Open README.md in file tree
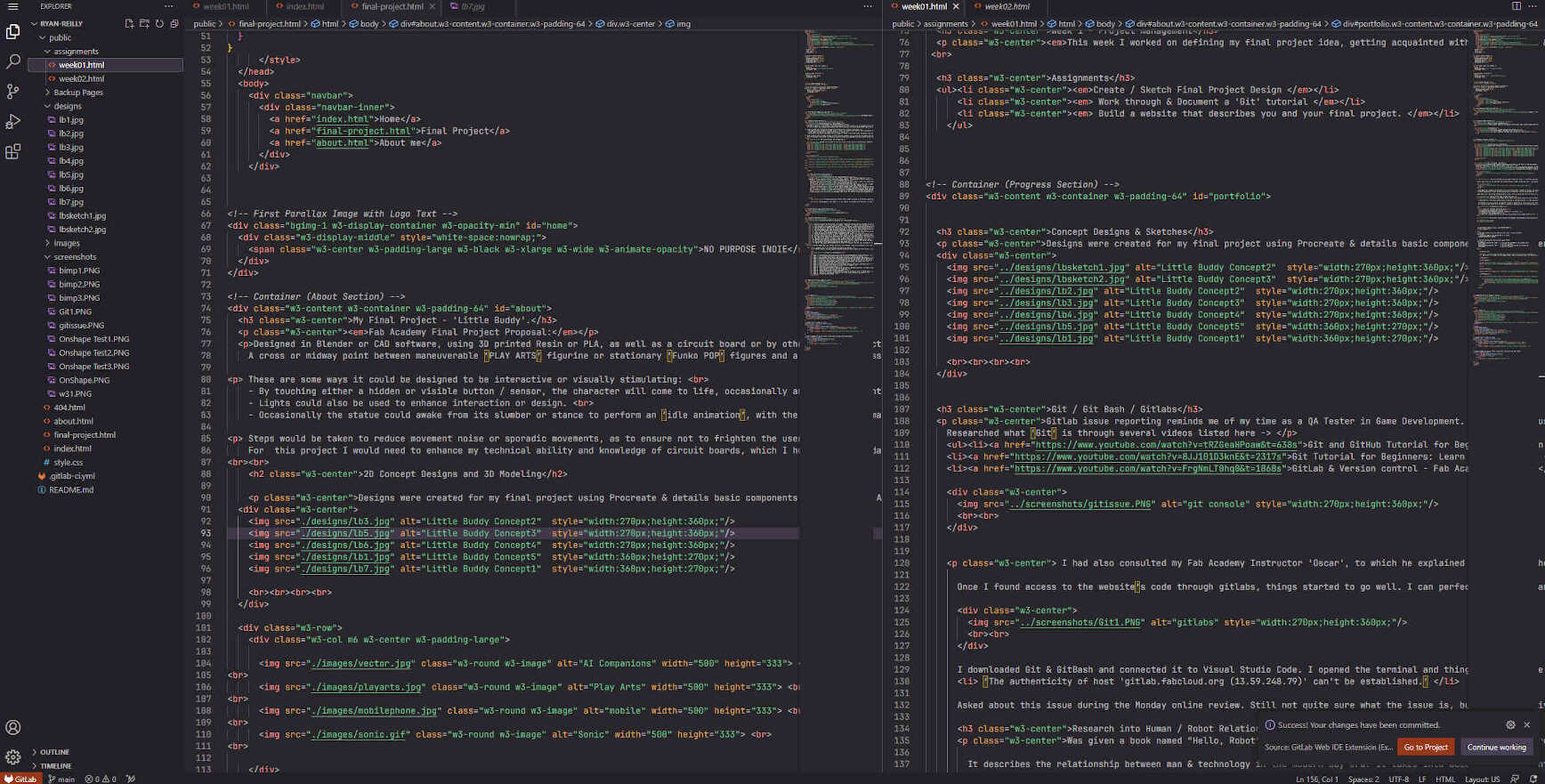 click(x=71, y=489)
